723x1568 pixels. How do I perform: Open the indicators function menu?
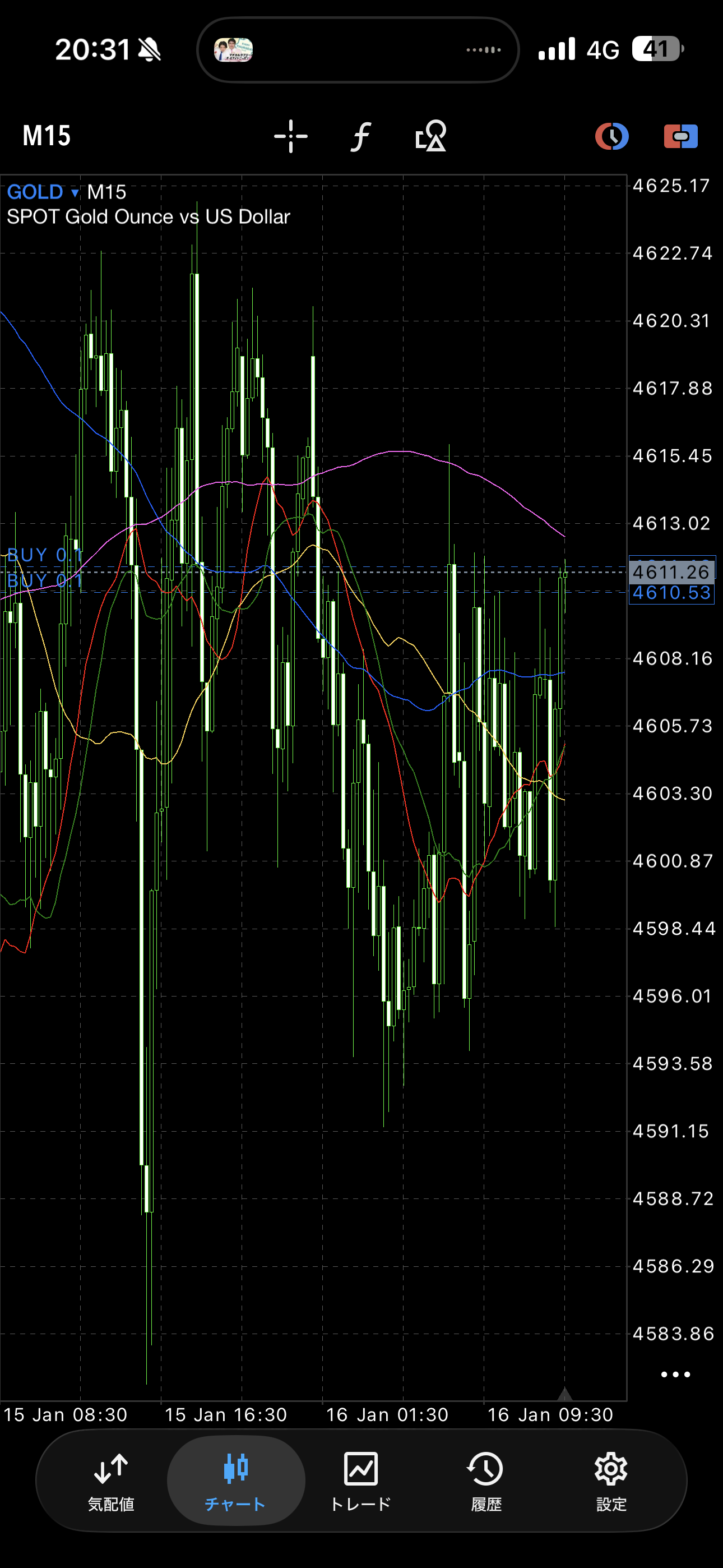361,136
